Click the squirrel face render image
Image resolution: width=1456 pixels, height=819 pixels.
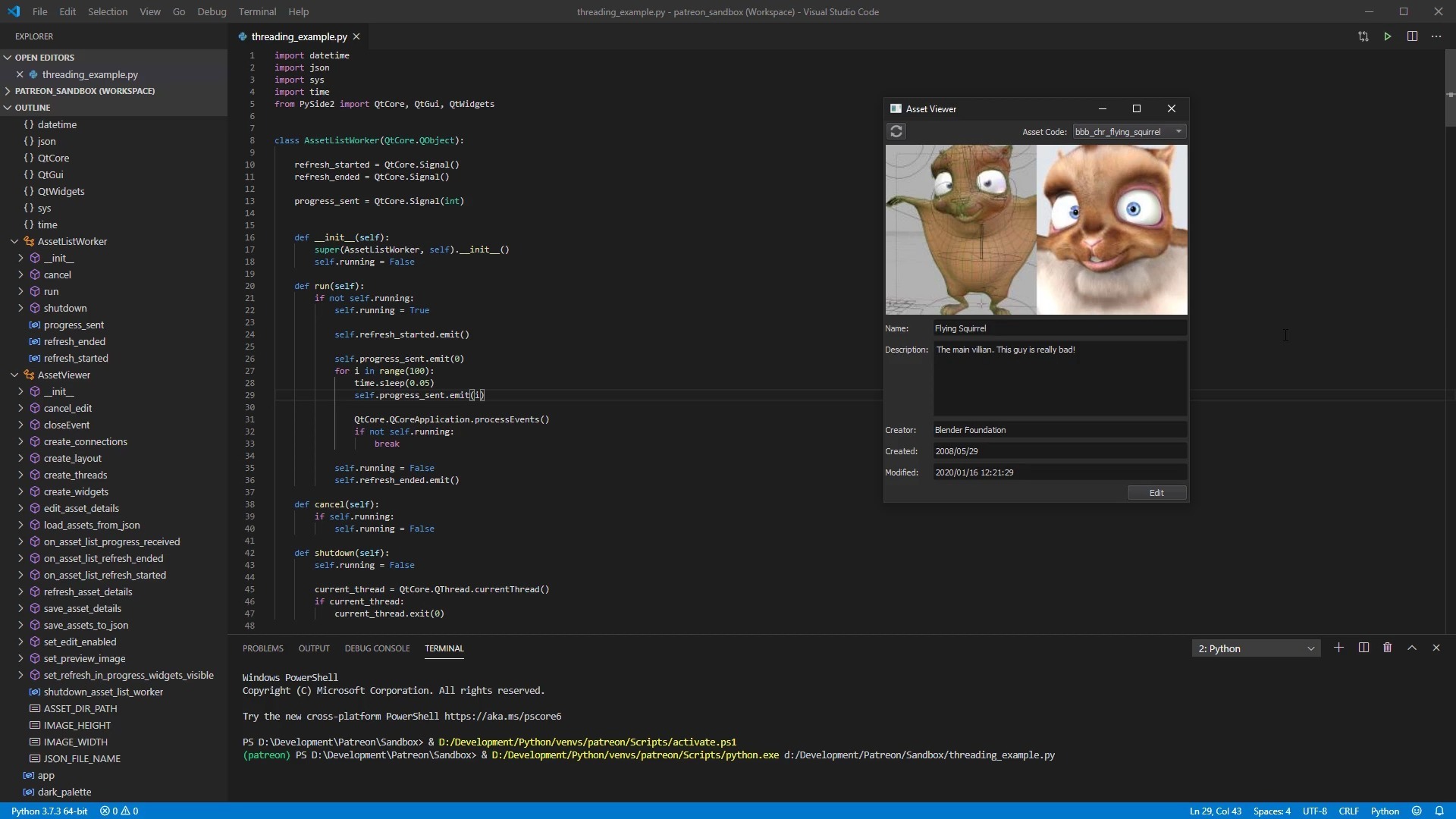[1112, 230]
